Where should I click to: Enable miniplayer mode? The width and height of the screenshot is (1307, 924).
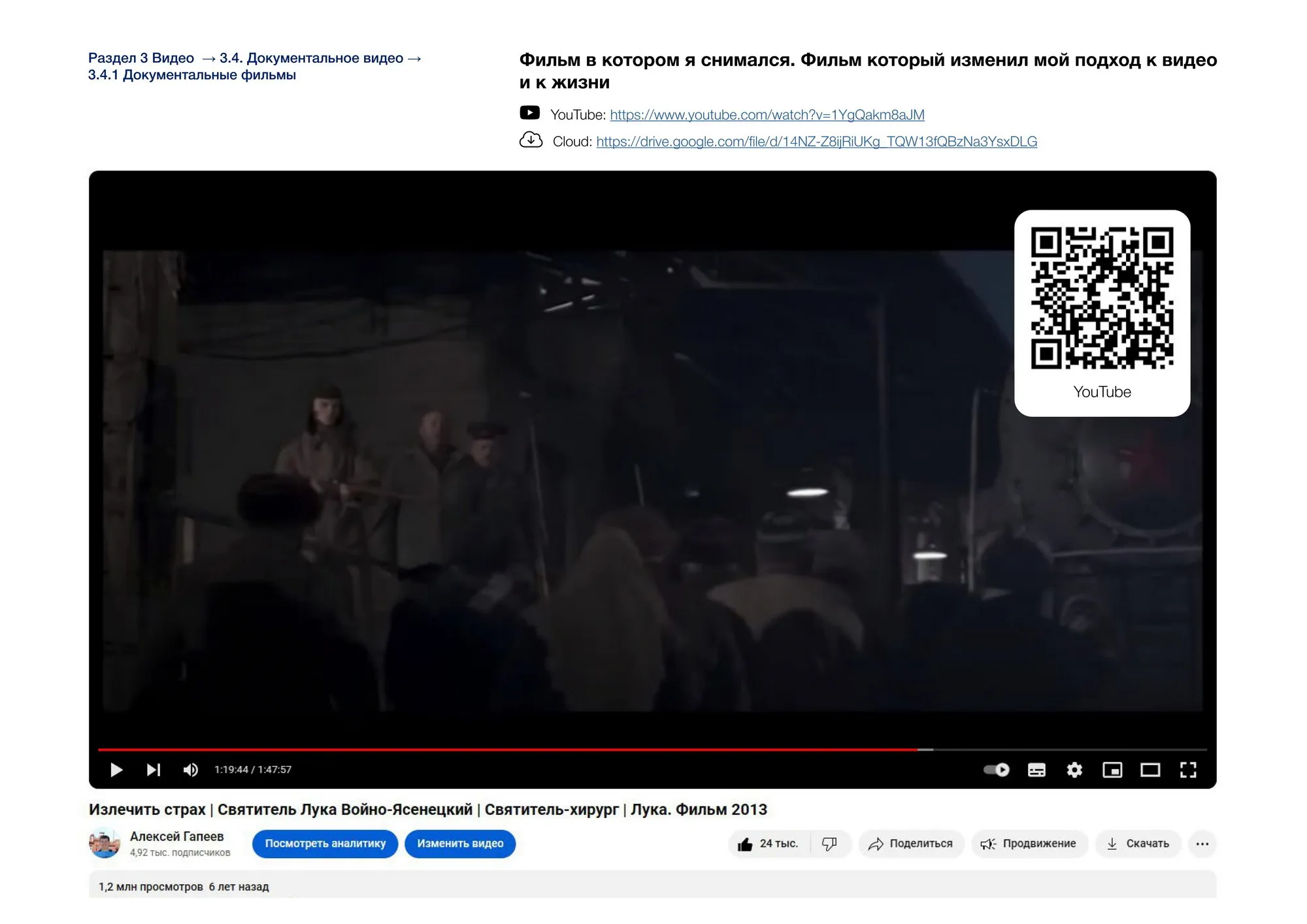point(1112,770)
